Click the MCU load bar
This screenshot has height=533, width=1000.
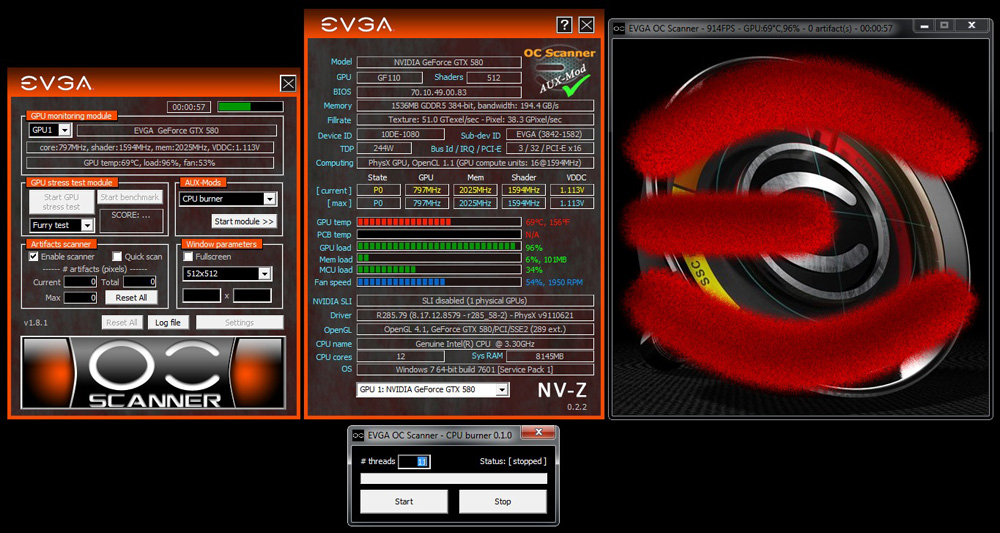pyautogui.click(x=439, y=270)
